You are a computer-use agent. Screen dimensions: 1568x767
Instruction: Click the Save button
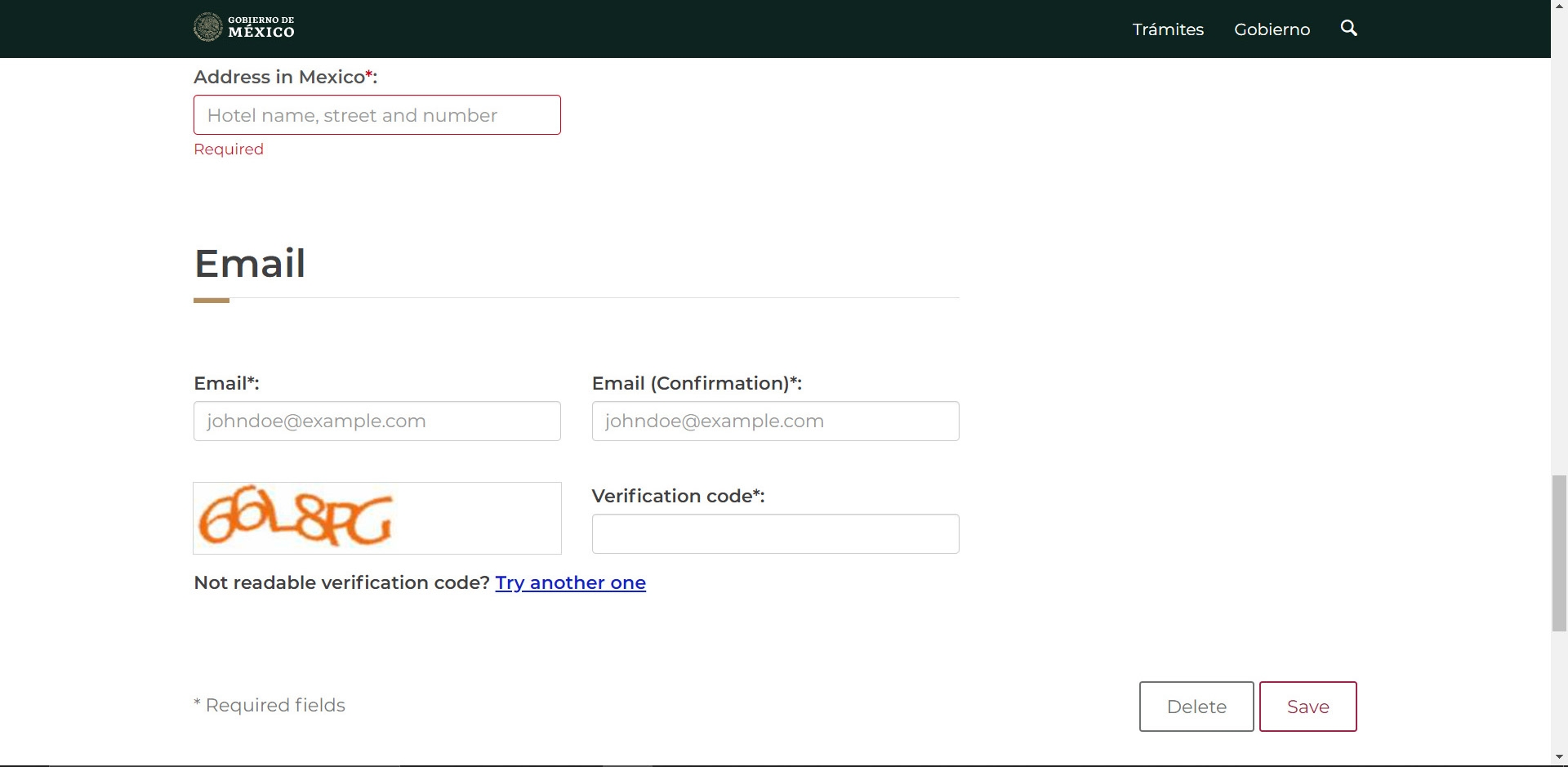pyautogui.click(x=1307, y=707)
